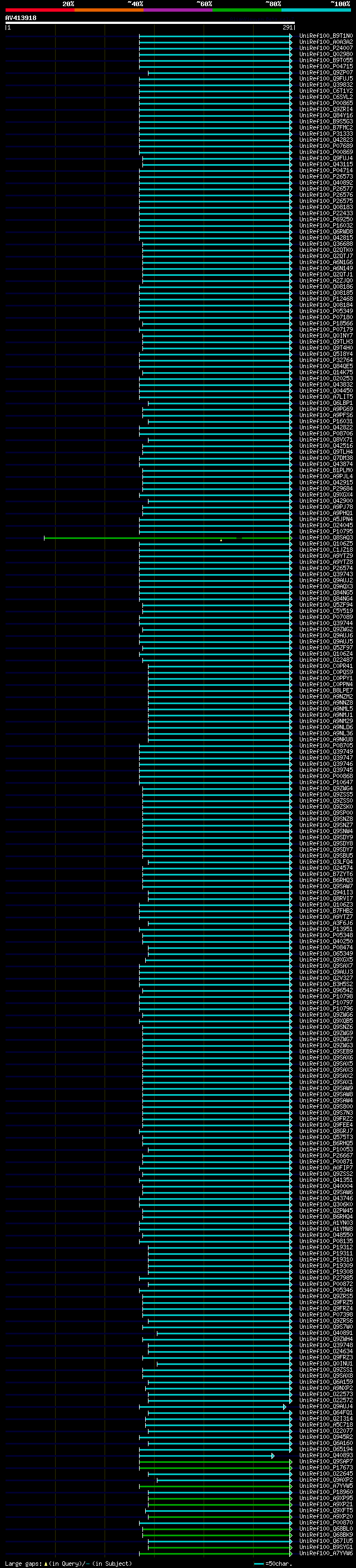This screenshot has width=356, height=1568.
Task: Select the UniRef100_P13951 label
Action: pyautogui.click(x=326, y=929)
